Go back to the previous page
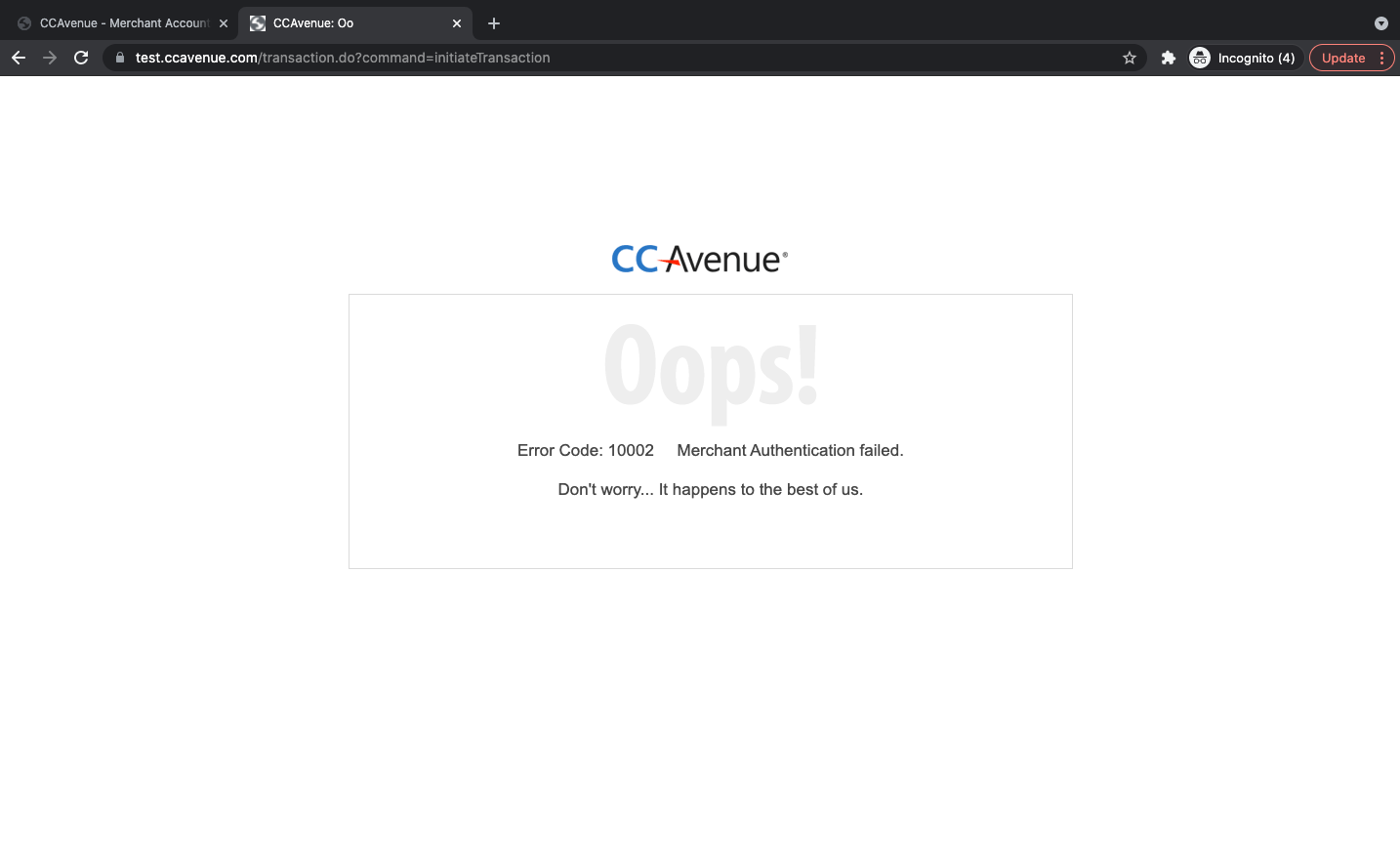This screenshot has width=1400, height=859. click(19, 58)
